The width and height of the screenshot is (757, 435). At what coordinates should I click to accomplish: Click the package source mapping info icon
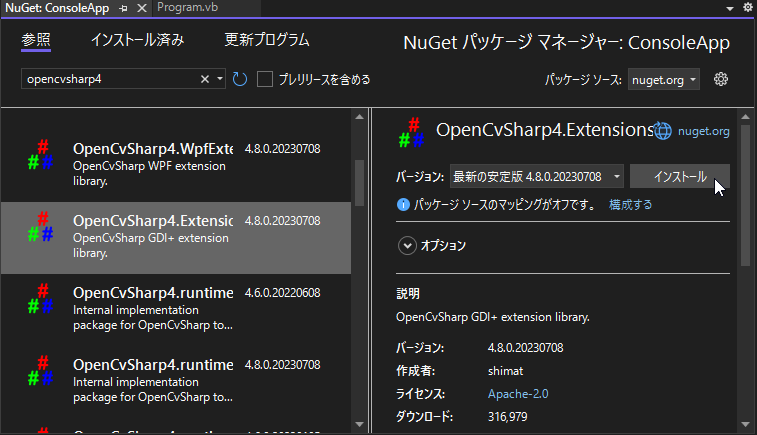click(403, 205)
